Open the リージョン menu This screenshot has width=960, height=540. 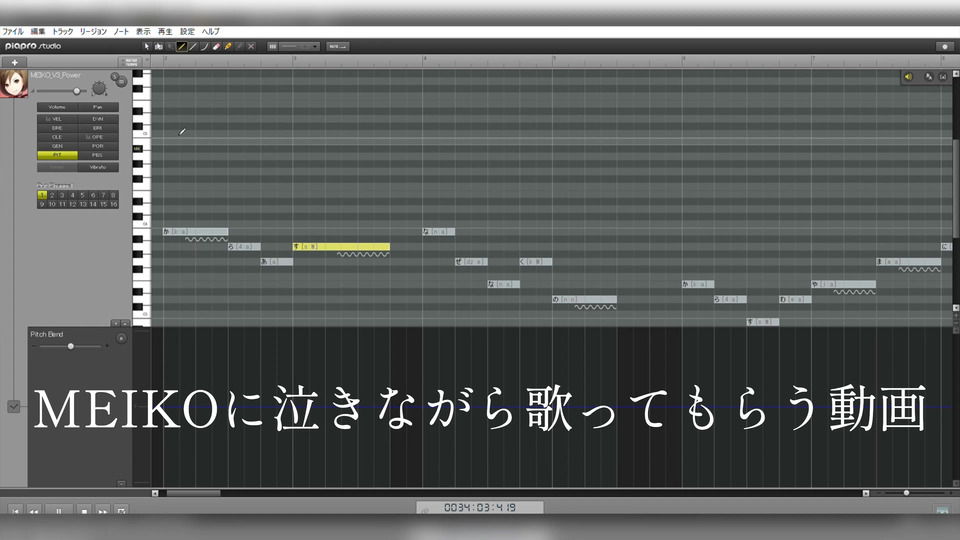pyautogui.click(x=93, y=31)
